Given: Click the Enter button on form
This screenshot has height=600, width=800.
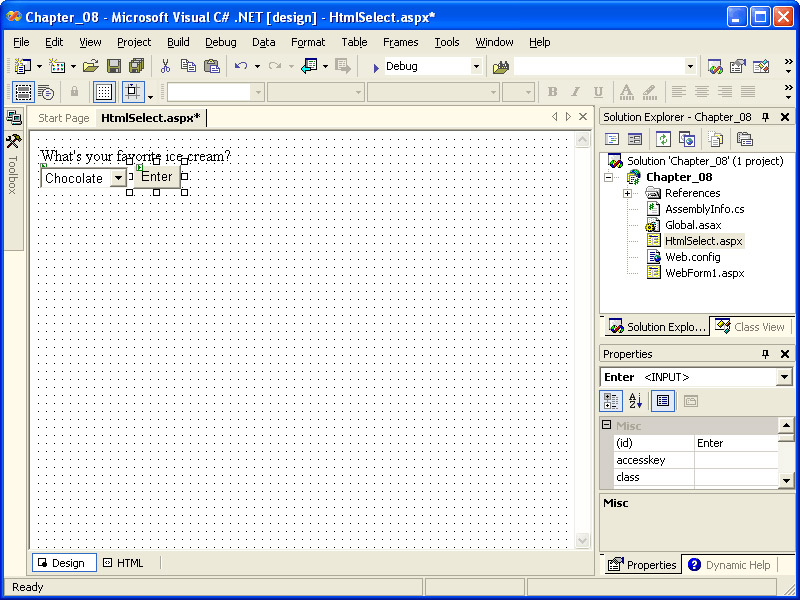Looking at the screenshot, I should (156, 177).
